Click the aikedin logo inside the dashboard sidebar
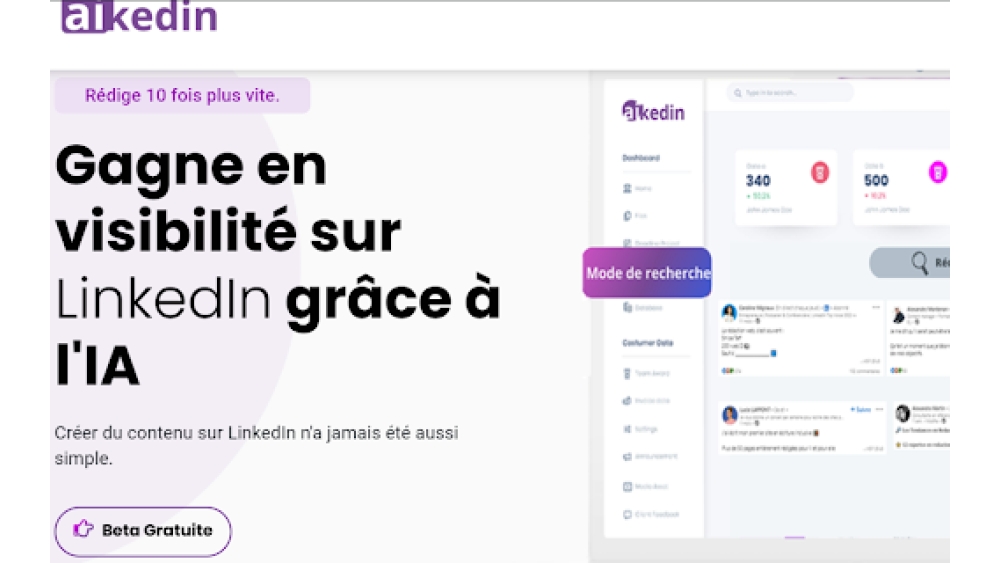1000x563 pixels. coord(653,112)
